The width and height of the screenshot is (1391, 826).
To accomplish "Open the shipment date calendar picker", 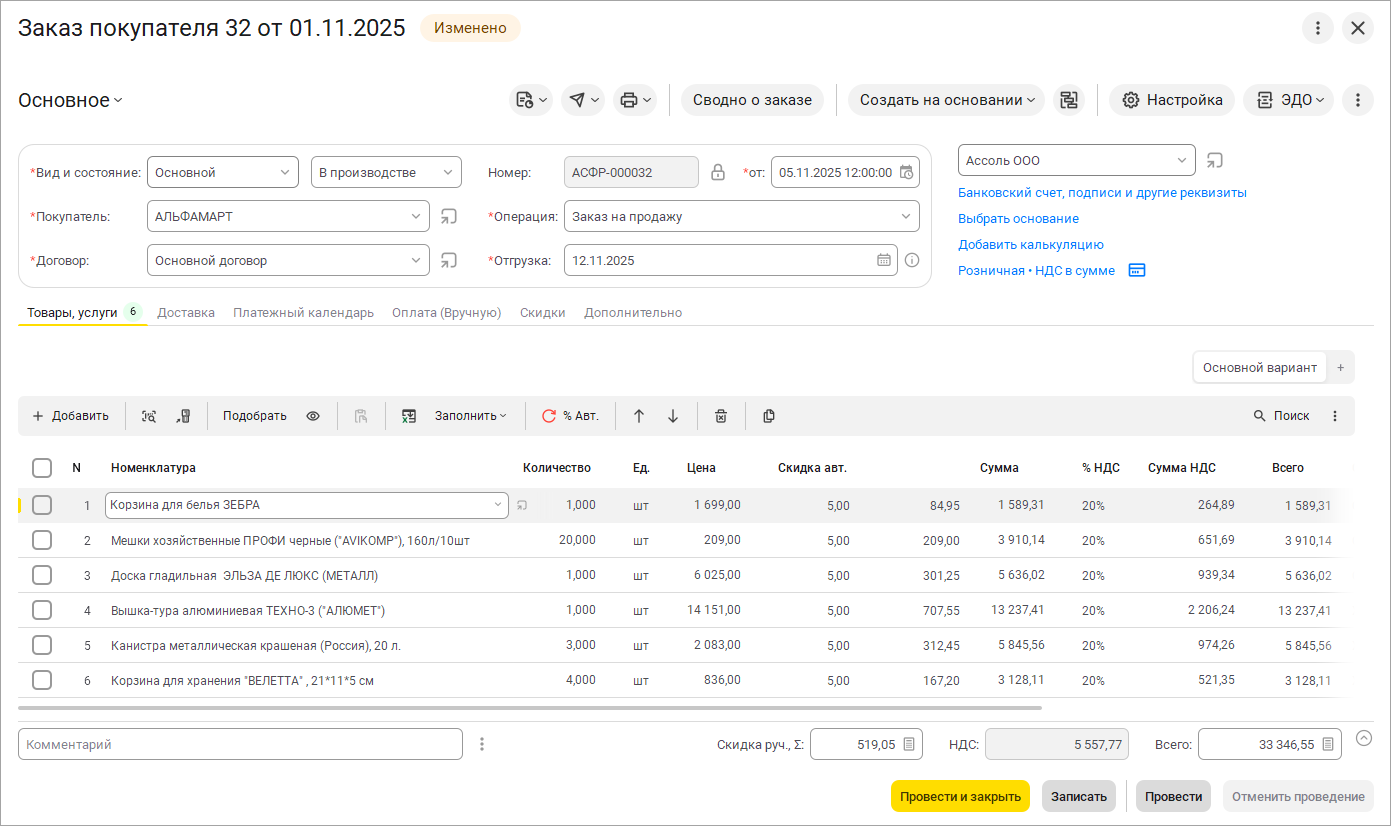I will click(883, 260).
